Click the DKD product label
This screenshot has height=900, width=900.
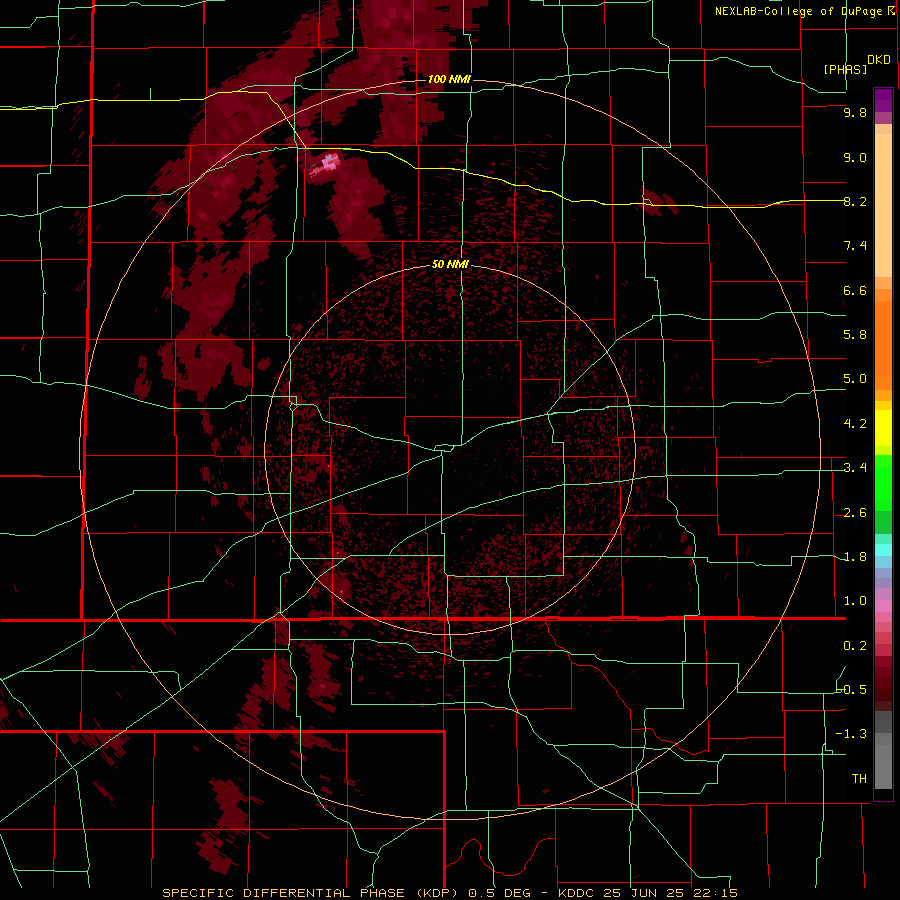coord(879,59)
